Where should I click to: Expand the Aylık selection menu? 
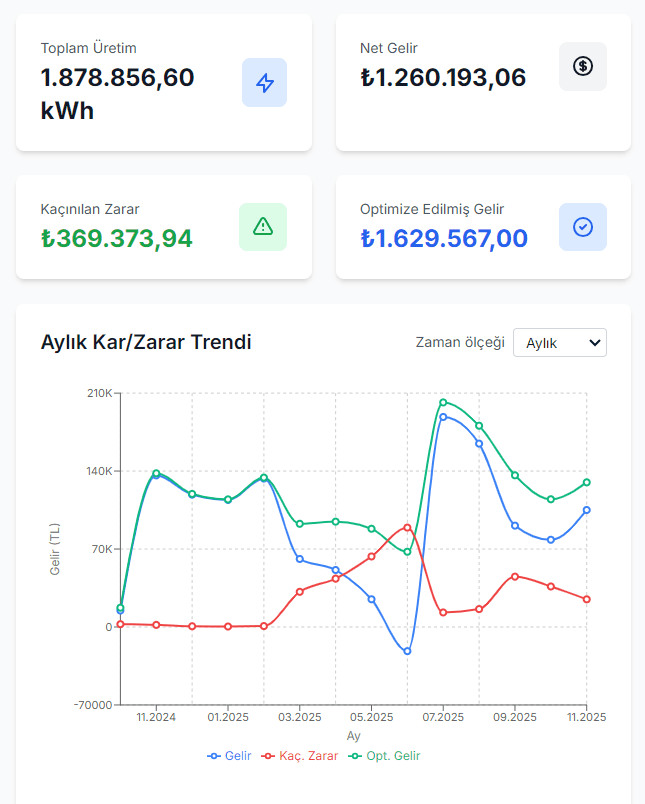[x=560, y=342]
